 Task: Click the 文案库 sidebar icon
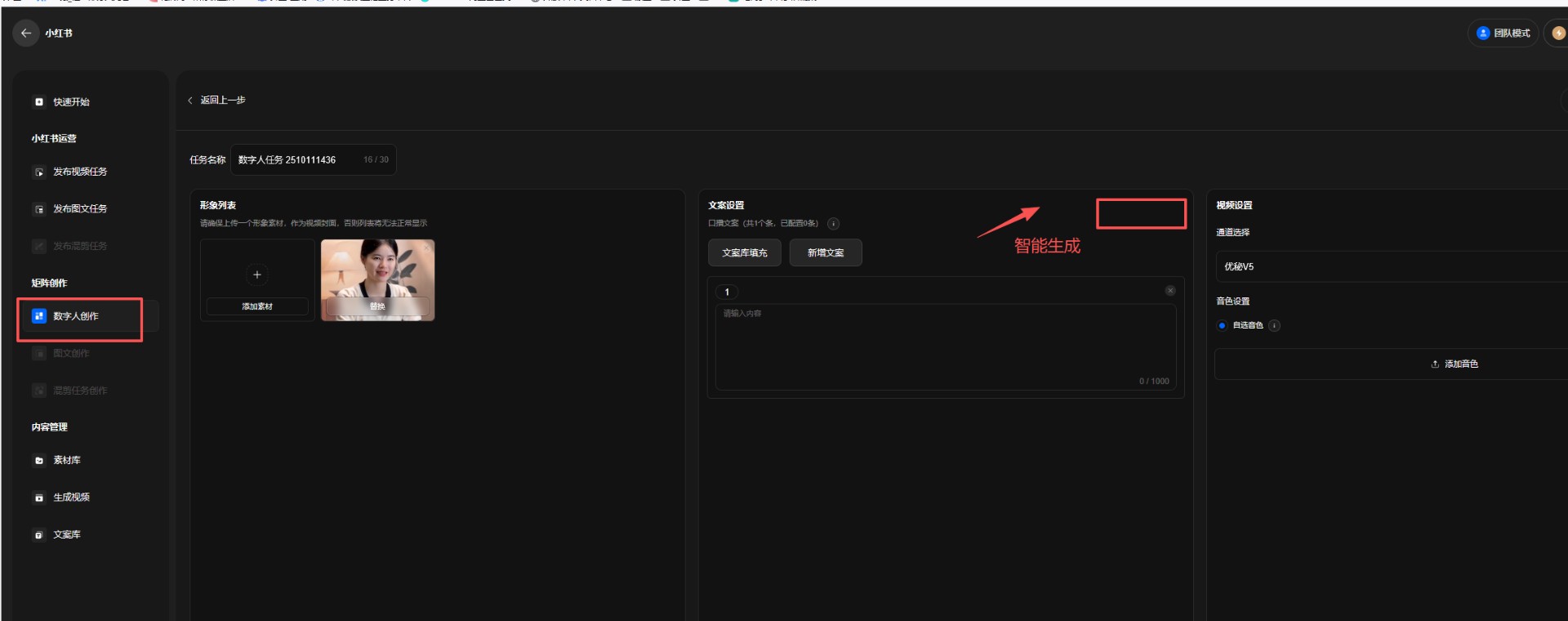pyautogui.click(x=39, y=535)
